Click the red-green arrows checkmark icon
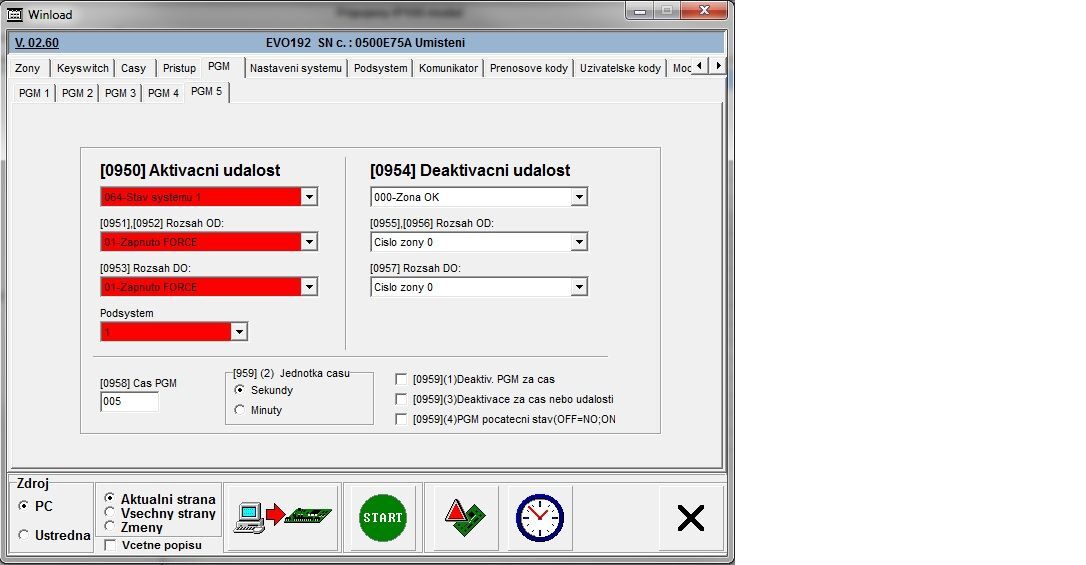 pyautogui.click(x=465, y=517)
